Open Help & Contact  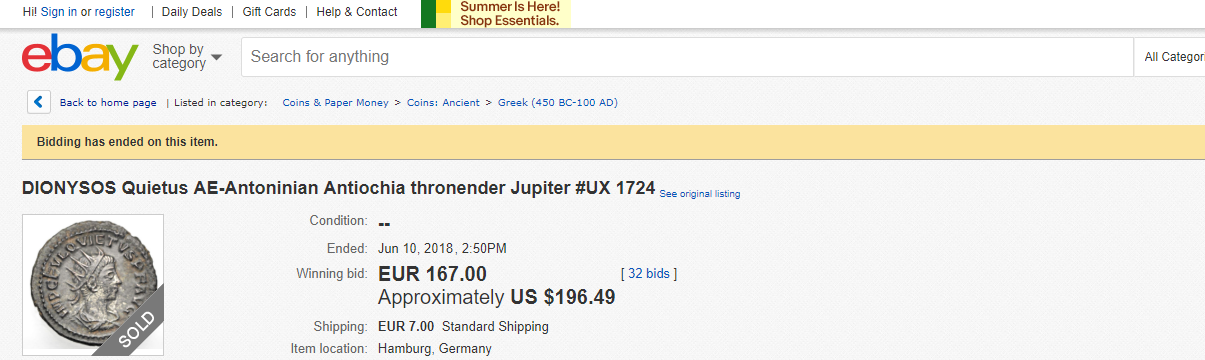pos(356,12)
